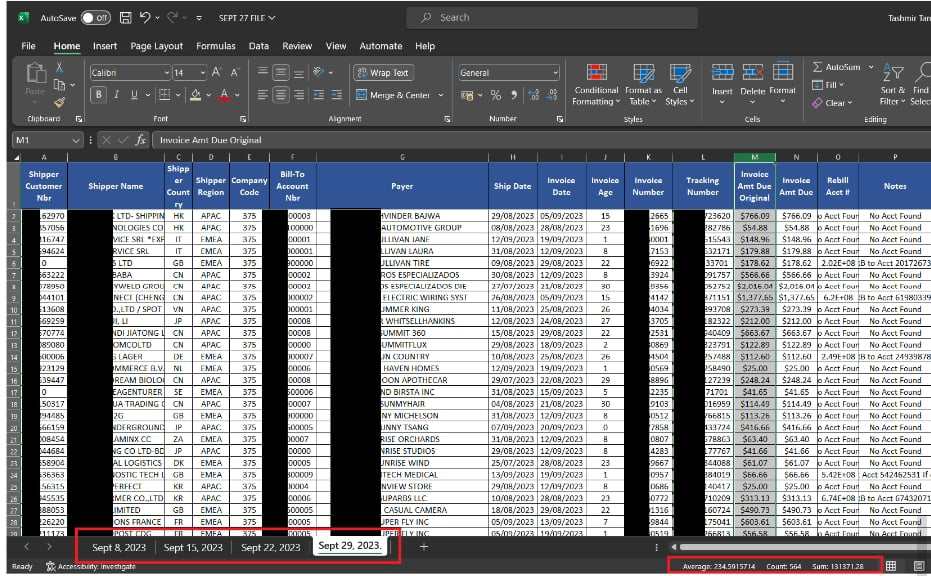Toggle Italic formatting
Viewport: 931px width, 576px height.
116,95
